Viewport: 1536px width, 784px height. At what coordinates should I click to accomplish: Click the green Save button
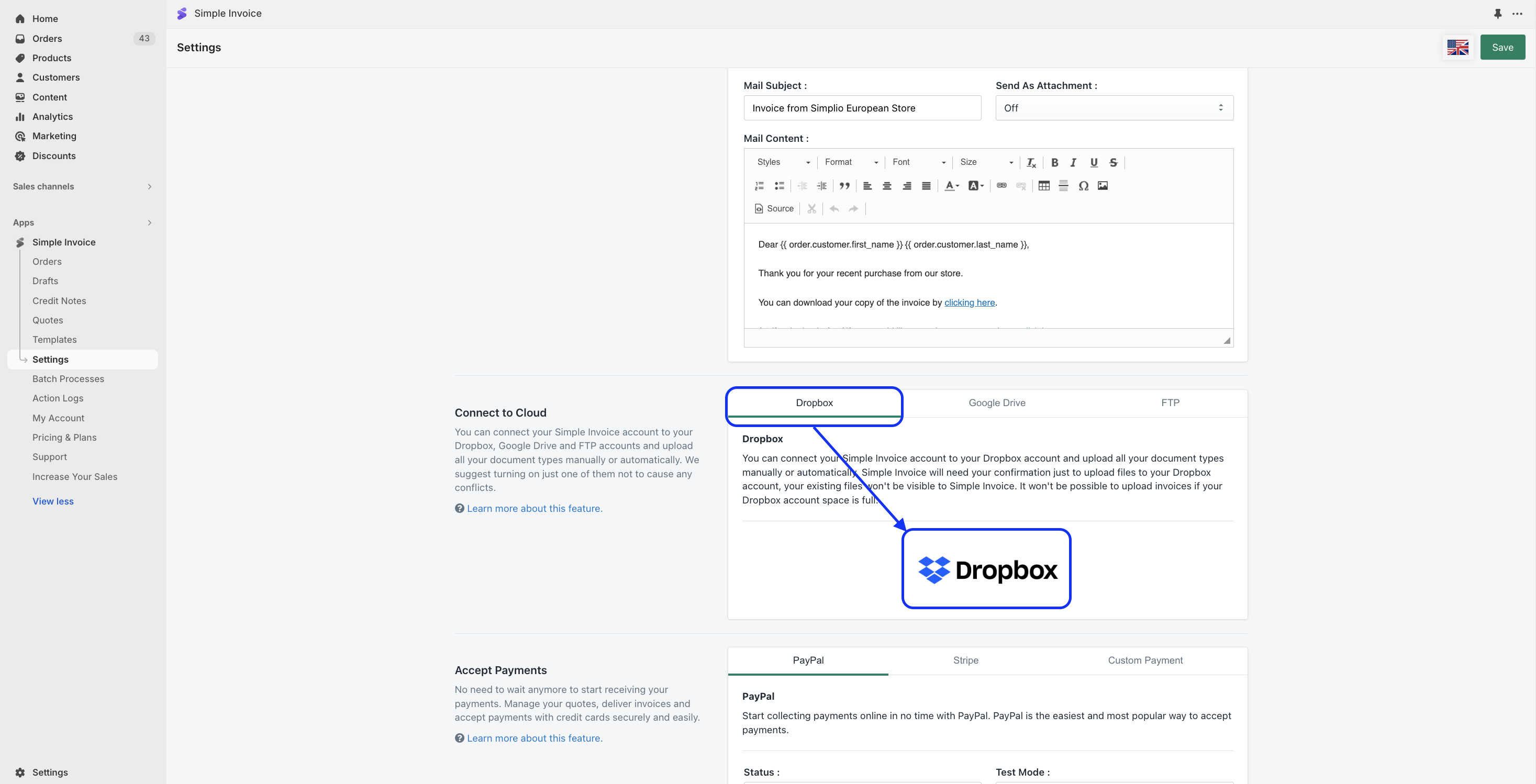tap(1502, 48)
